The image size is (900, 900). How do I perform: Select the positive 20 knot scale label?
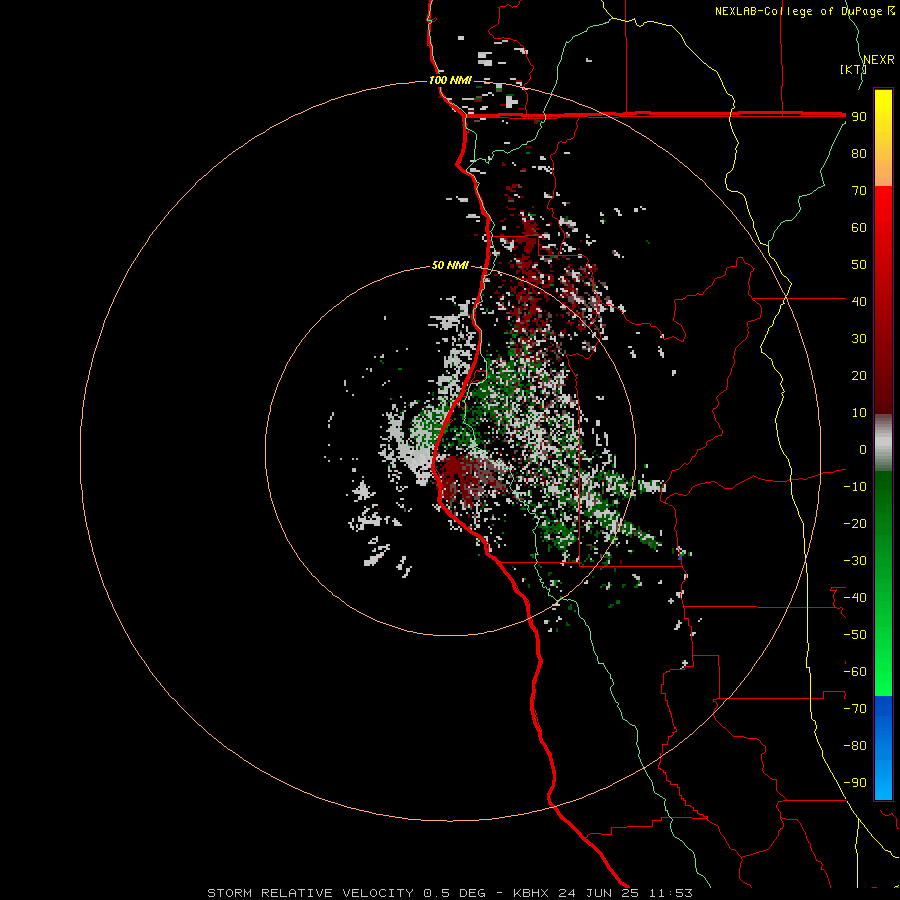(859, 375)
